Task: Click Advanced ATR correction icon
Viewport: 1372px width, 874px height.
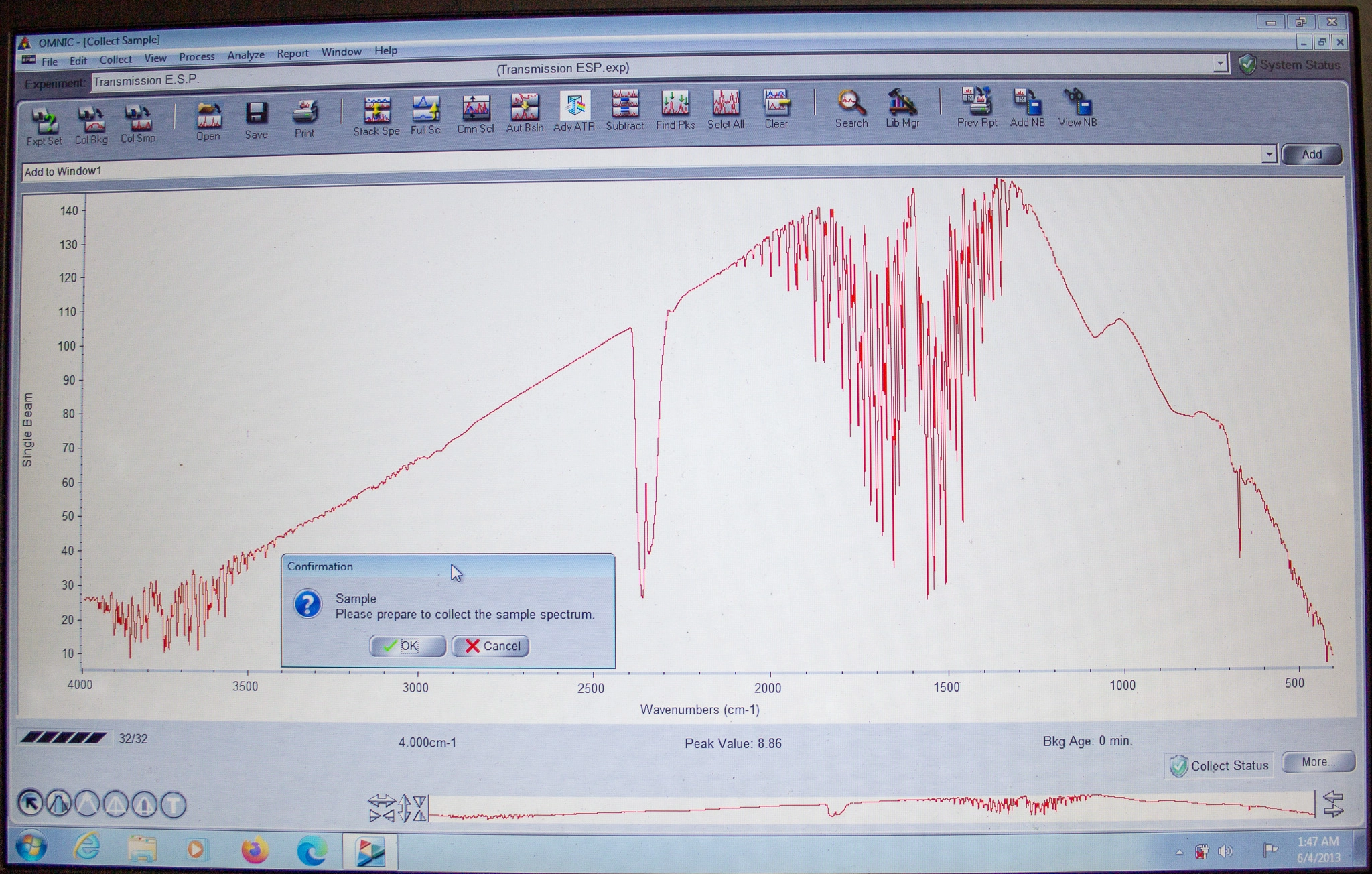Action: click(574, 111)
